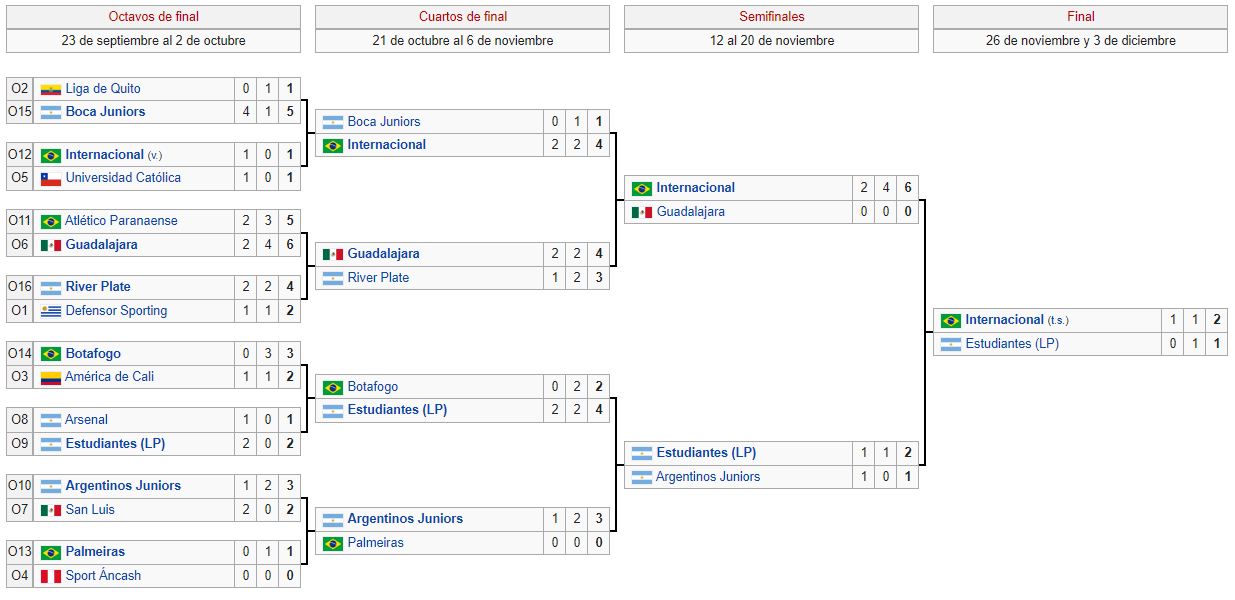Viewport: 1235px width, 600px height.
Task: Click Mexico flag beside Guadalajara in Semifinales
Action: pyautogui.click(x=642, y=212)
